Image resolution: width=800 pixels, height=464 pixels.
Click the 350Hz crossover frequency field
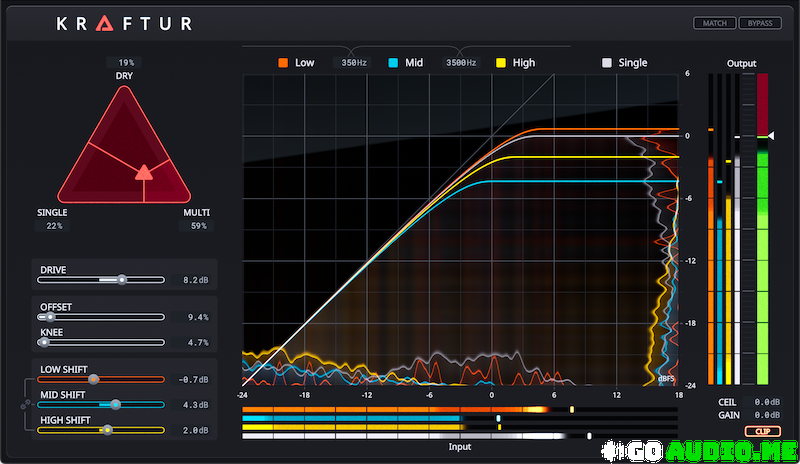[354, 63]
